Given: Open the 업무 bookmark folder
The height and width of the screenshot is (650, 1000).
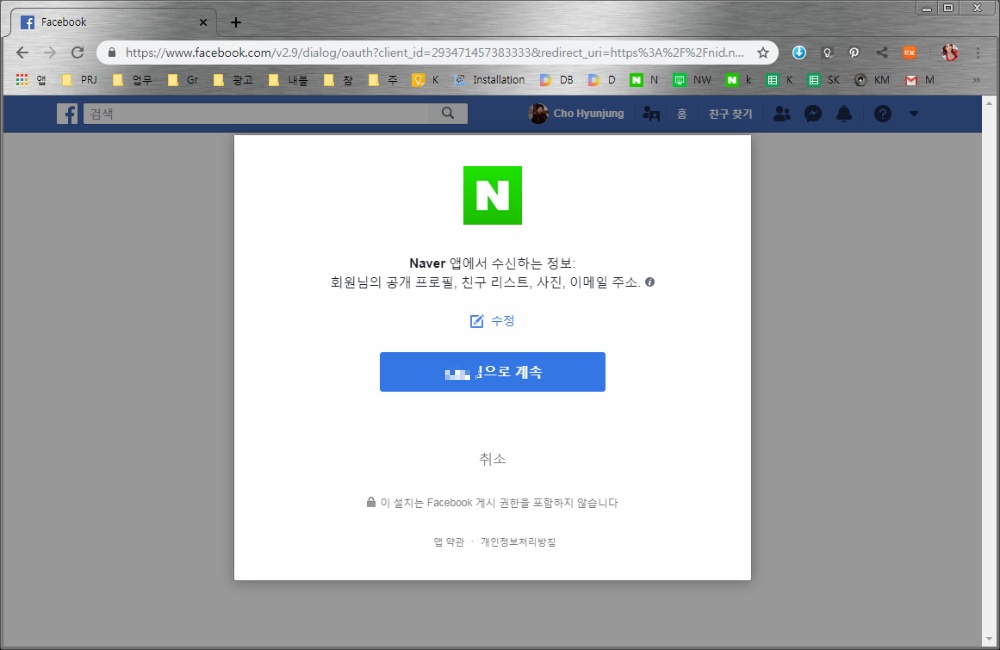Looking at the screenshot, I should click(x=133, y=80).
